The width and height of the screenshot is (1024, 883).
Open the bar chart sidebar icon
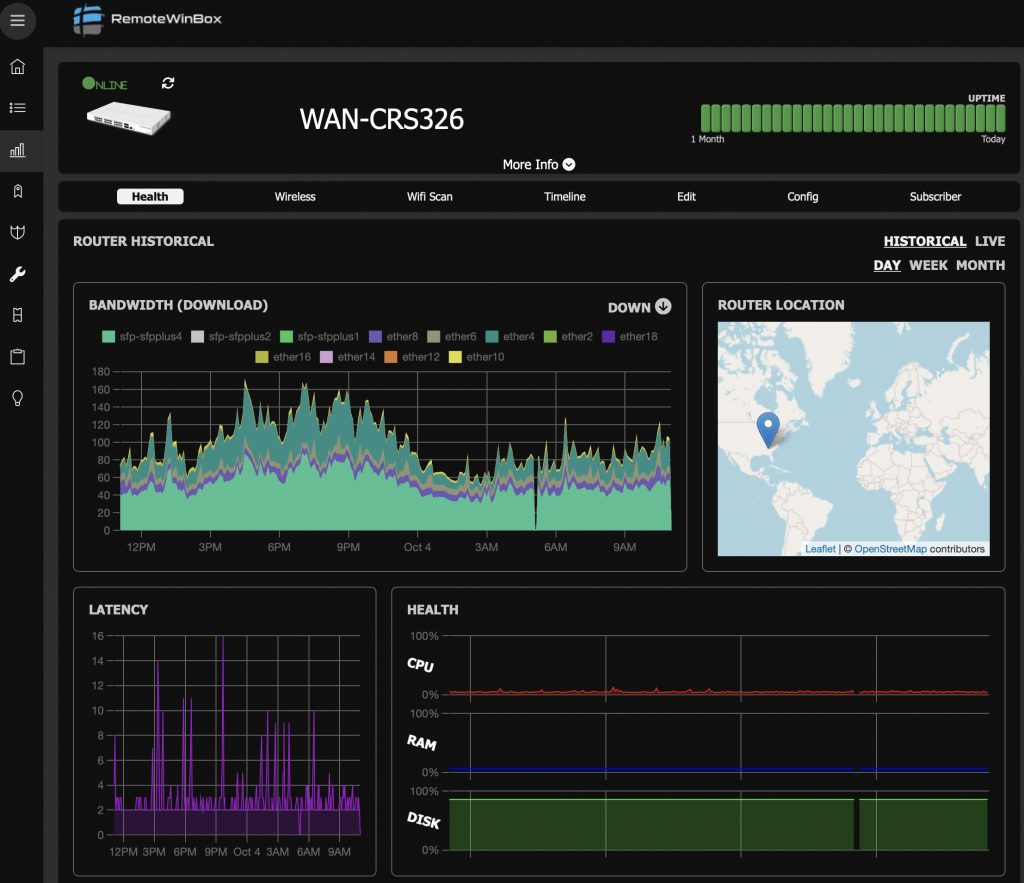pos(17,150)
